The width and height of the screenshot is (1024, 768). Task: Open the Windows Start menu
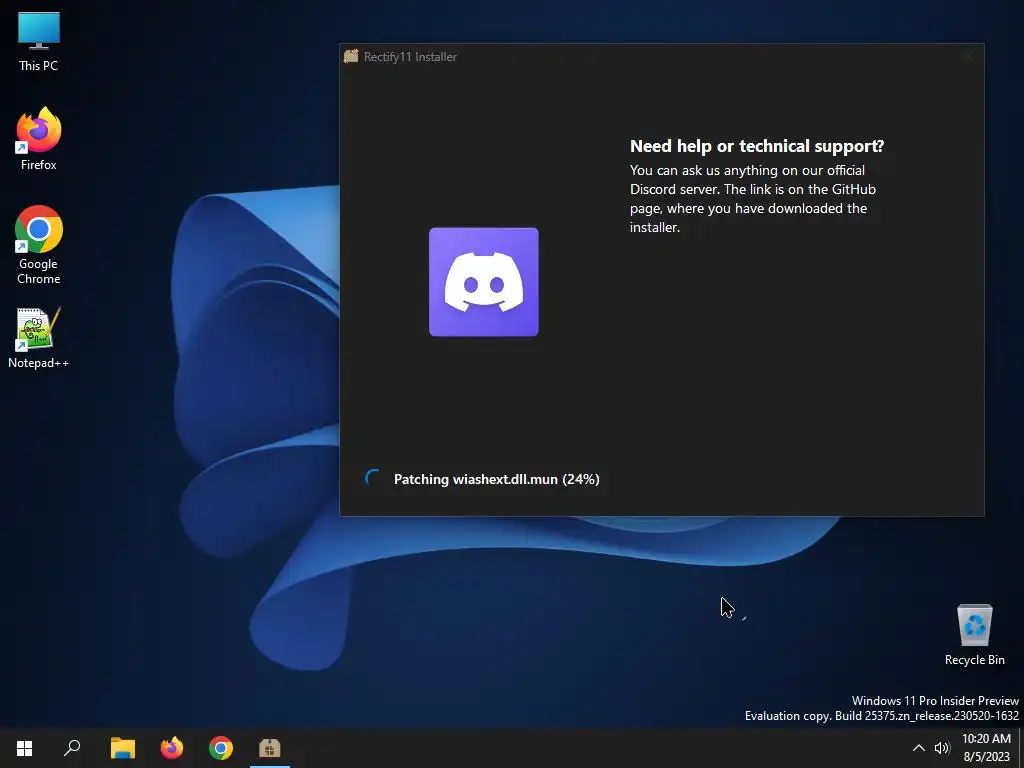coord(25,748)
